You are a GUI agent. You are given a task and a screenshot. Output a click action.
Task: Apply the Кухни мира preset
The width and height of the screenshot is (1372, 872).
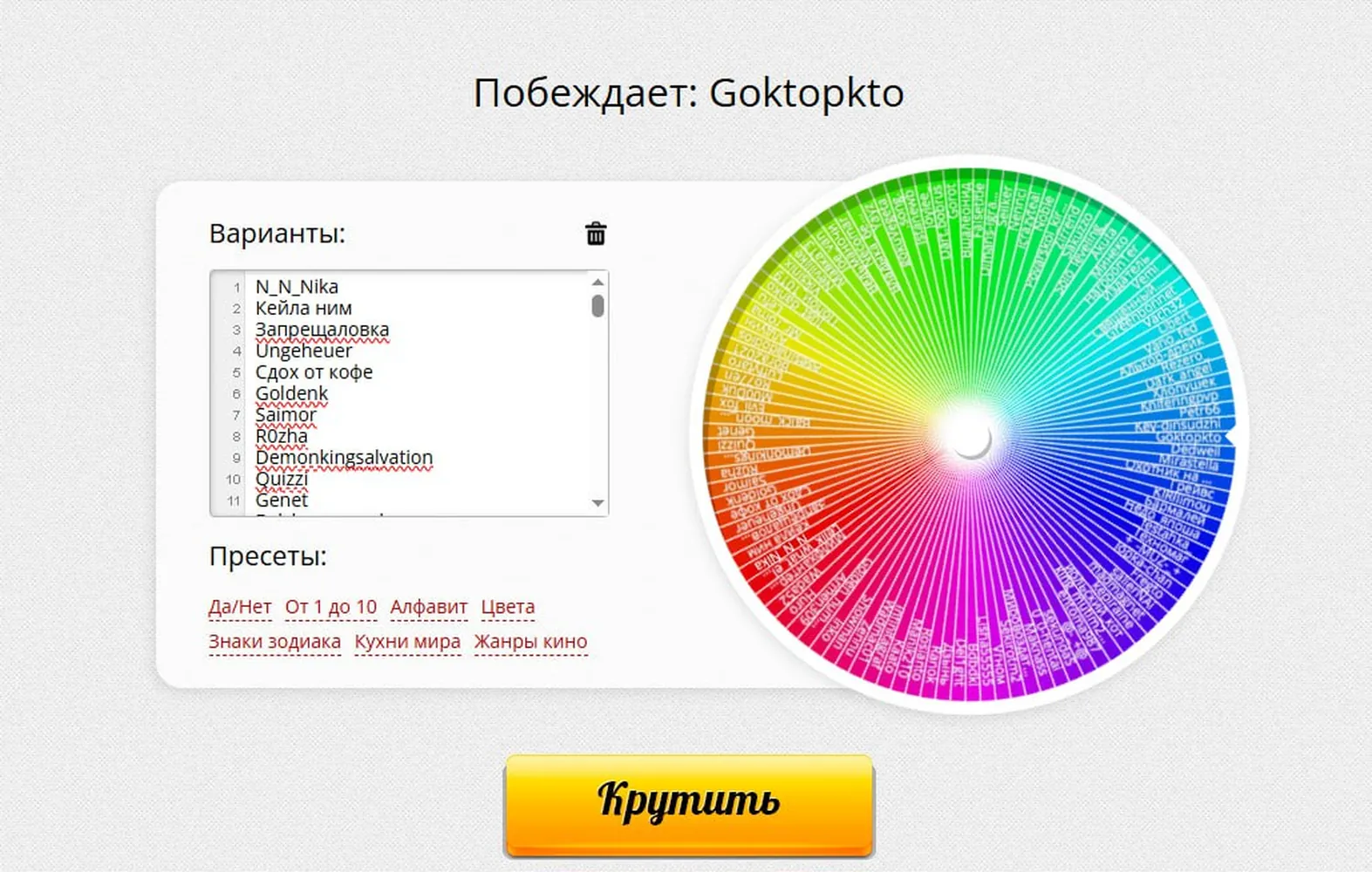pyautogui.click(x=407, y=642)
